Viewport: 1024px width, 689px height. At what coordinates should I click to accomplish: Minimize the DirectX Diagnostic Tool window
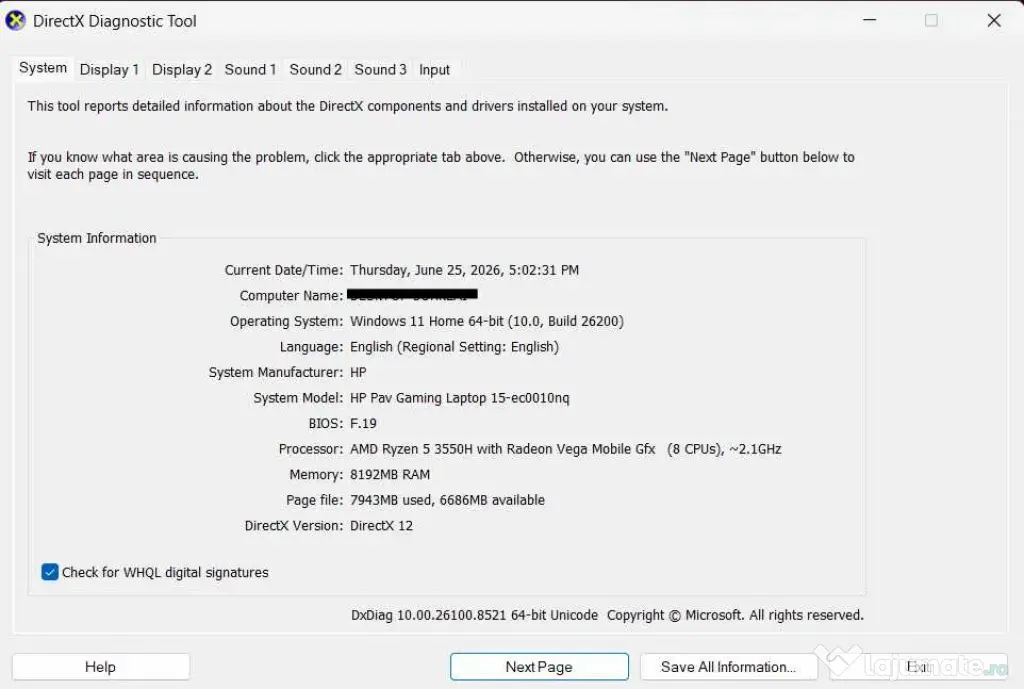pyautogui.click(x=869, y=20)
